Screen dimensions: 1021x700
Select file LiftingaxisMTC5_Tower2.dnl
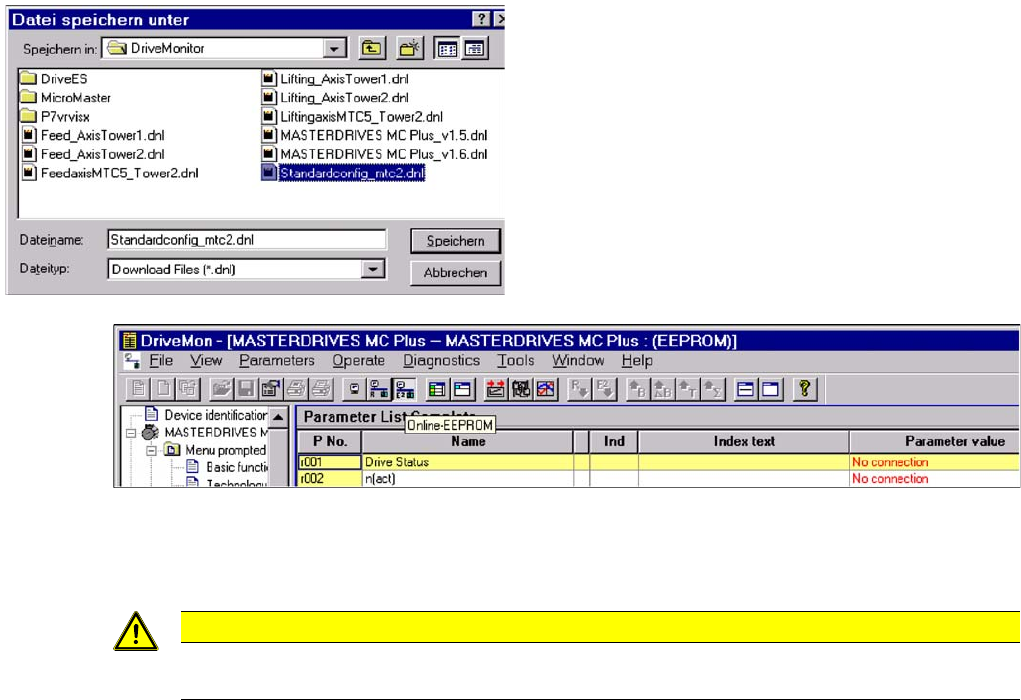tap(352, 117)
